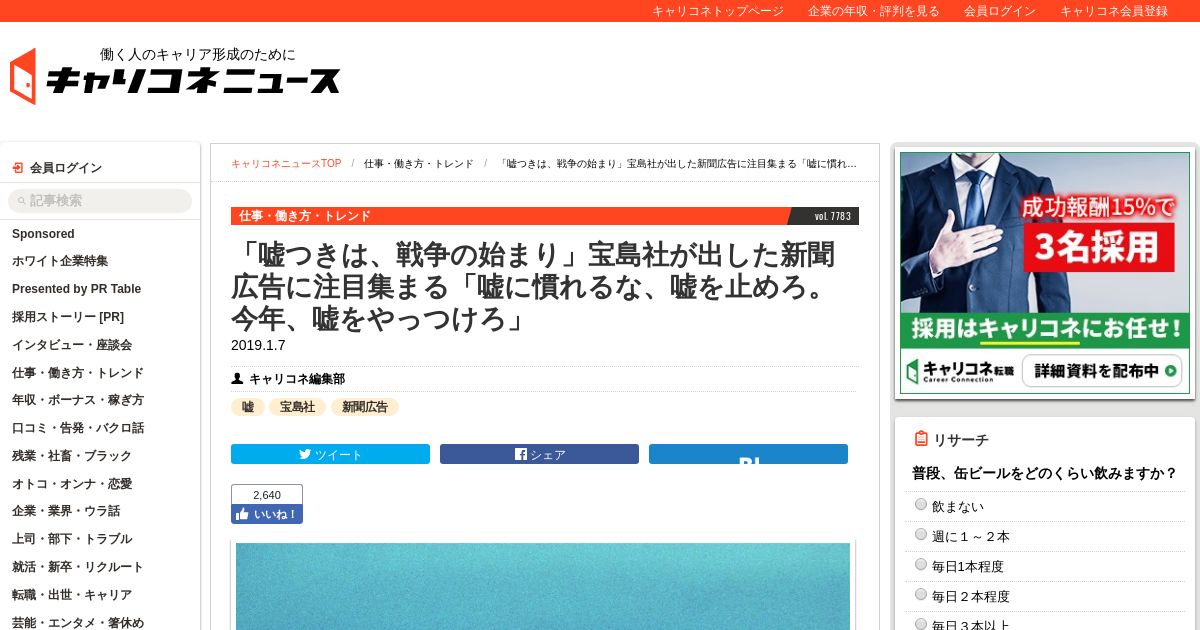Screen dimensions: 1200x630
Task: Open the キャリコネ転職 recruitment ad banner
Action: pos(1045,272)
